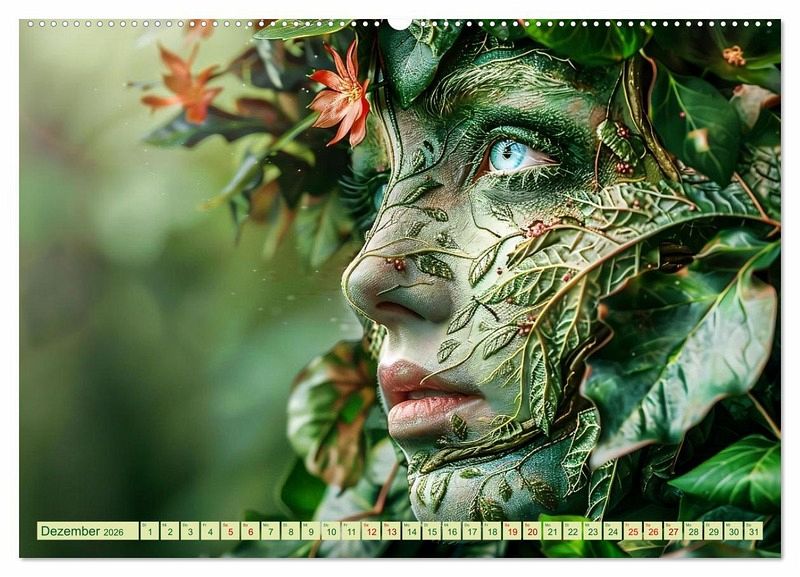Pick day 16 in the calendar strip
Viewport: 800px width, 577px height.
452,531
